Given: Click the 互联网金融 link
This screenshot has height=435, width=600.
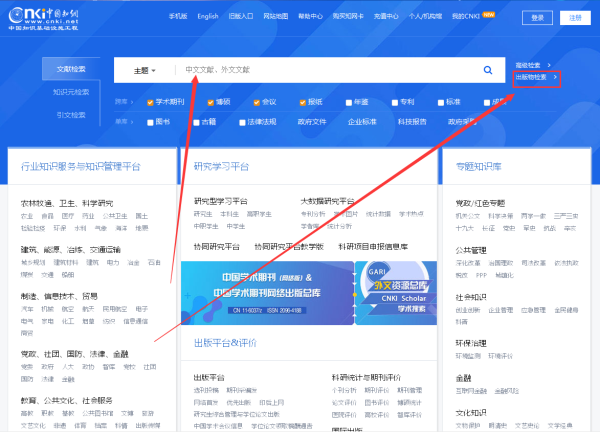Looking at the screenshot, I should (x=471, y=391).
